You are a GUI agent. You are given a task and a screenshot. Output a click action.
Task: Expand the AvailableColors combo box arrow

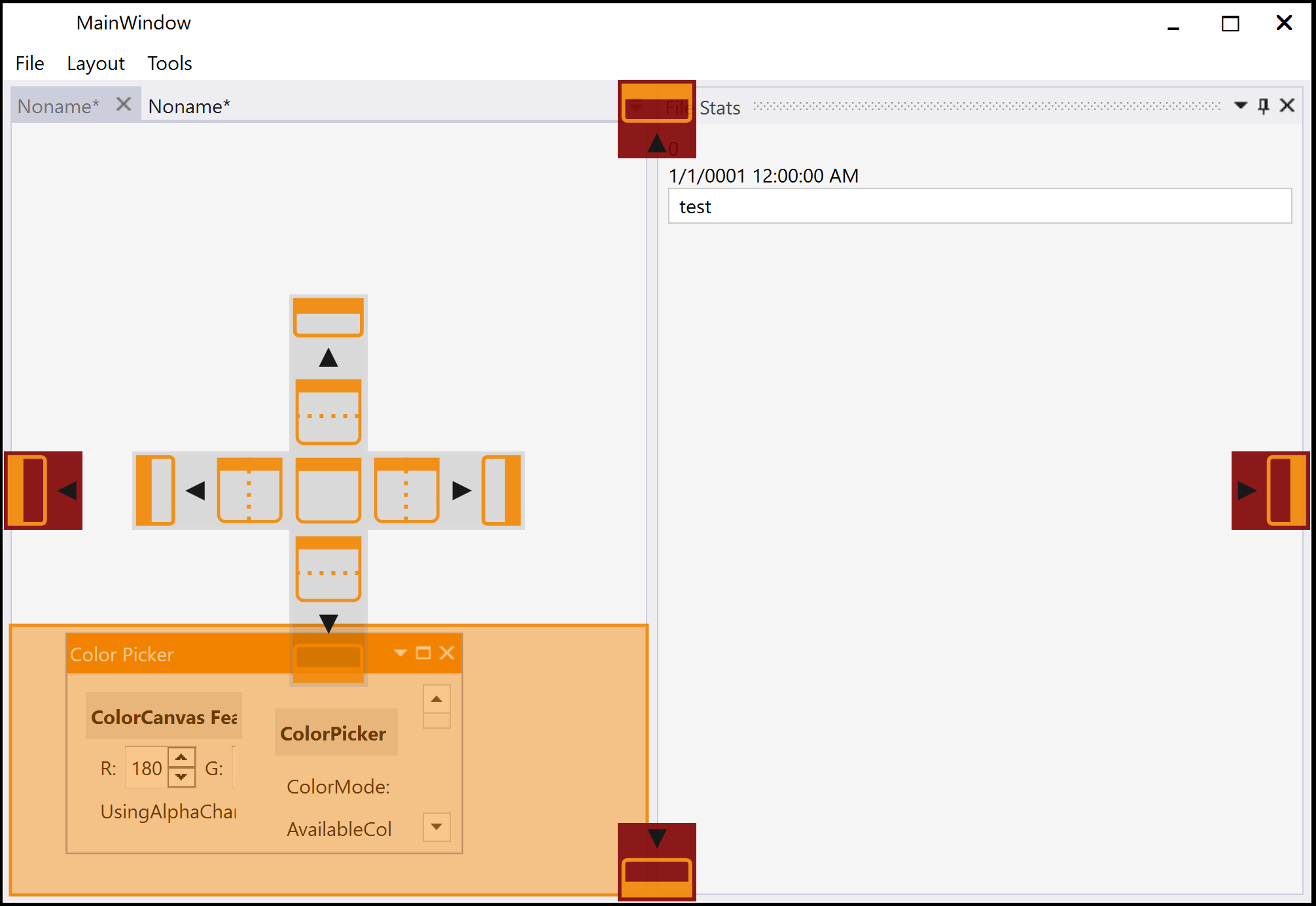436,827
